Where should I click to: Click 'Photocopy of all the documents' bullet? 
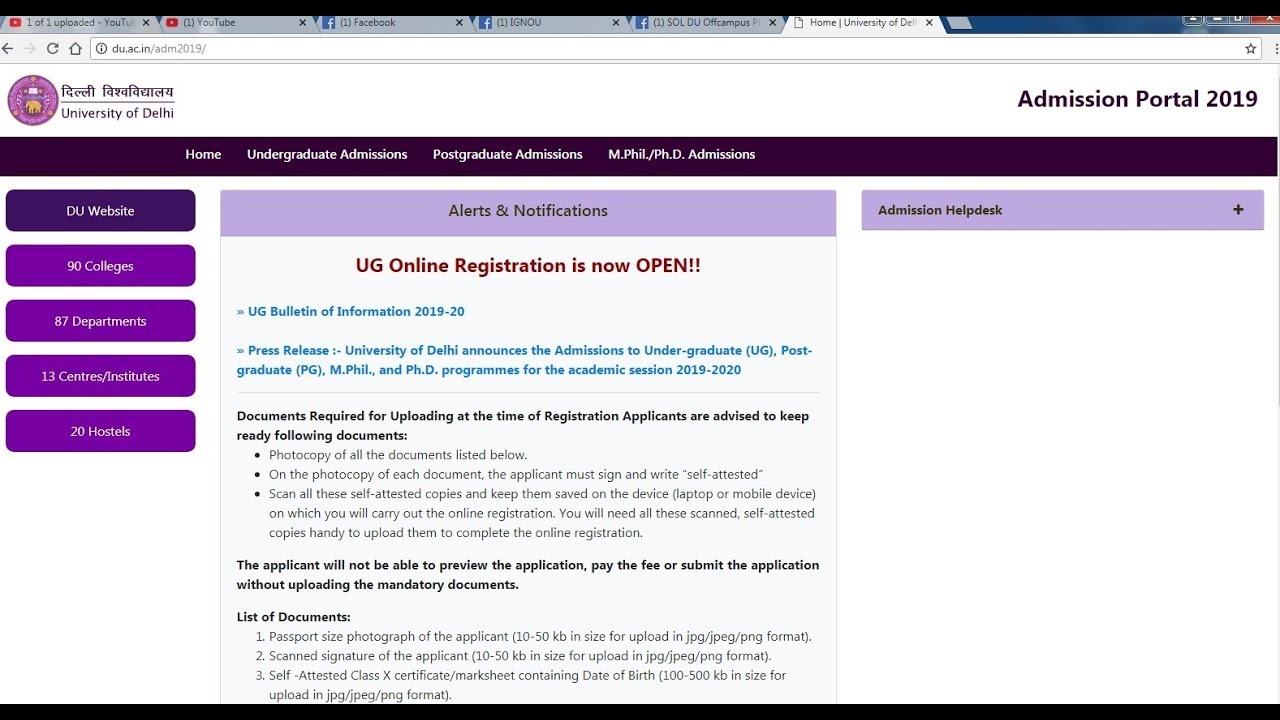click(x=398, y=455)
